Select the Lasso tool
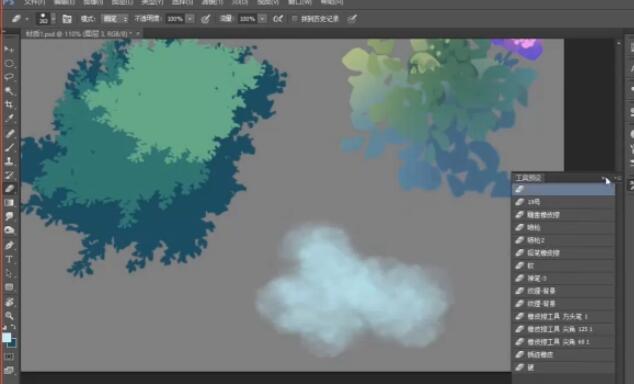The width and height of the screenshot is (634, 384). pyautogui.click(x=9, y=77)
